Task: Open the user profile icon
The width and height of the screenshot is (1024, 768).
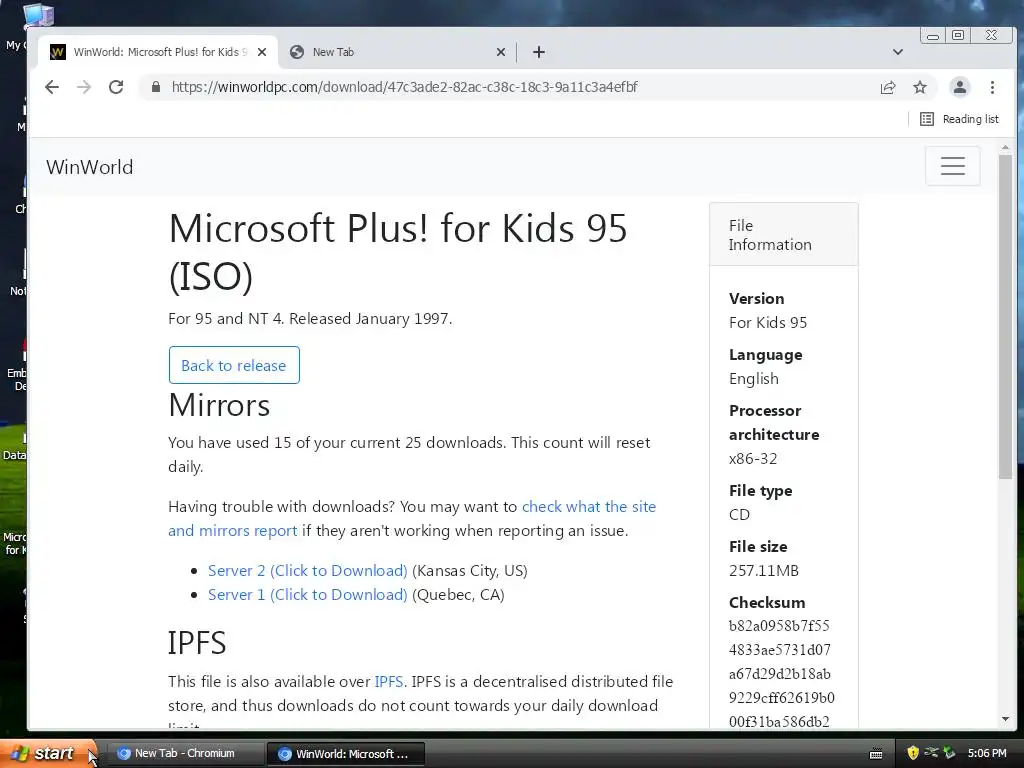Action: coord(959,88)
